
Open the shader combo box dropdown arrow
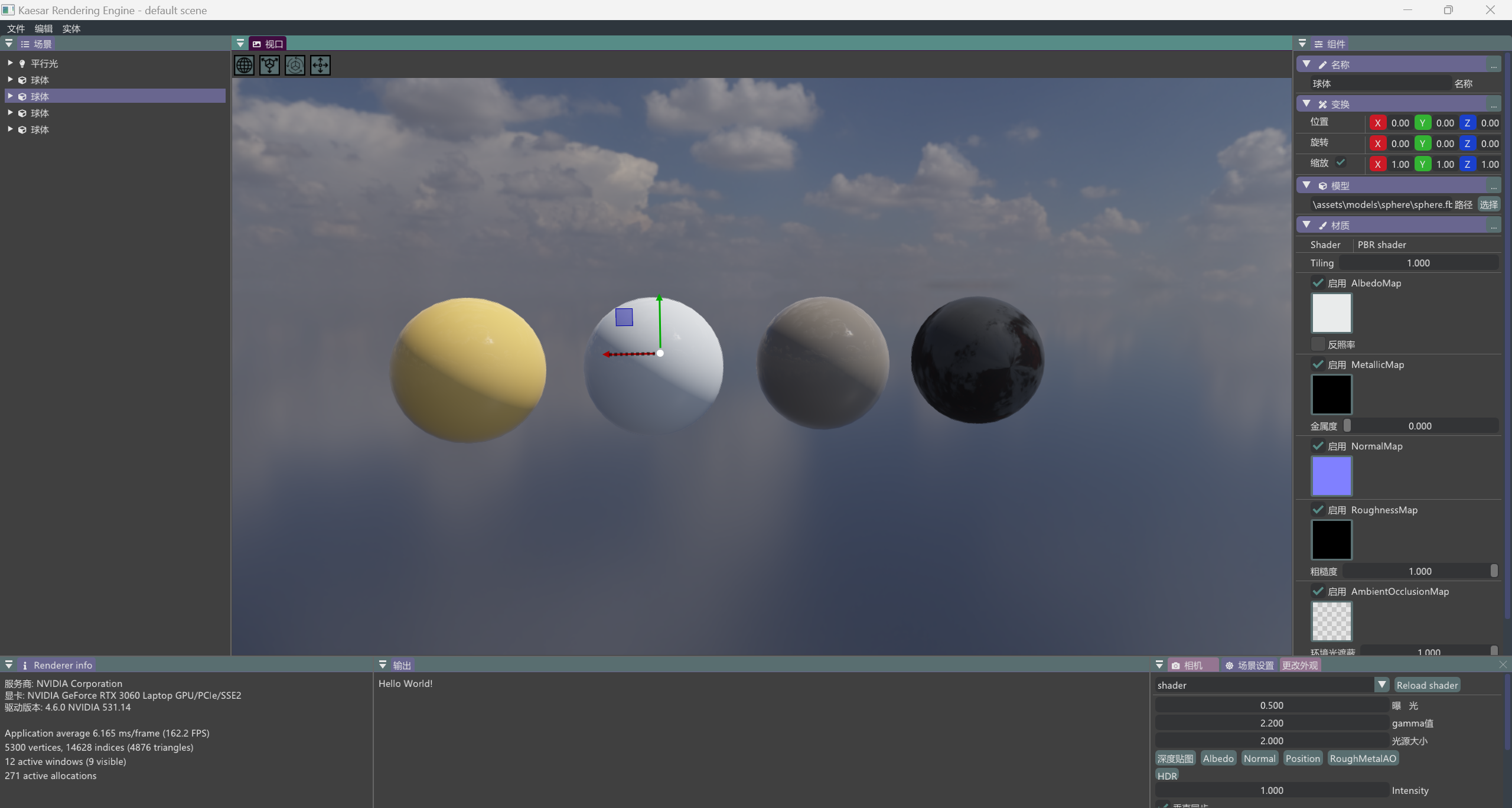click(x=1381, y=685)
